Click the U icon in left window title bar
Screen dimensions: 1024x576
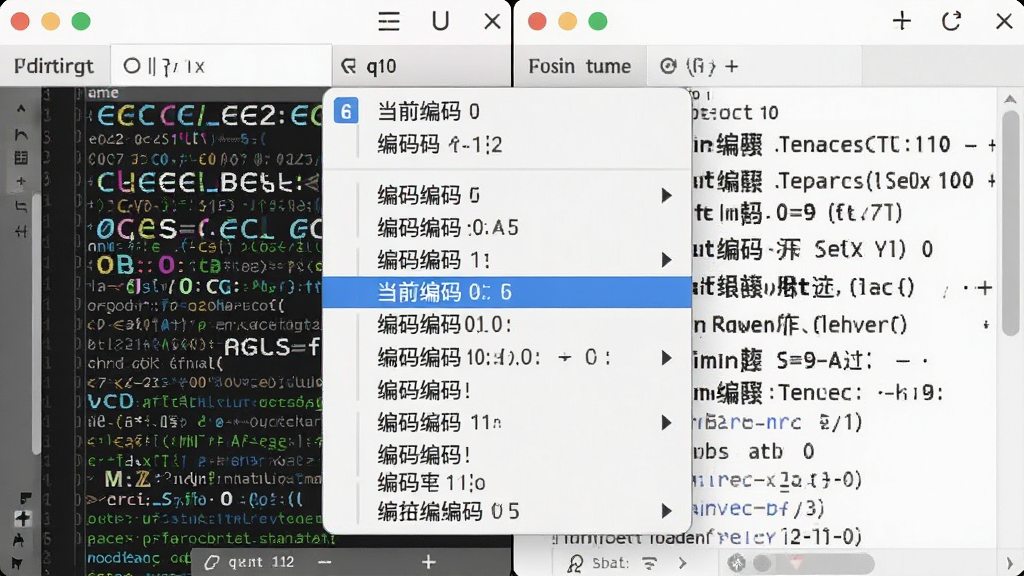[440, 21]
